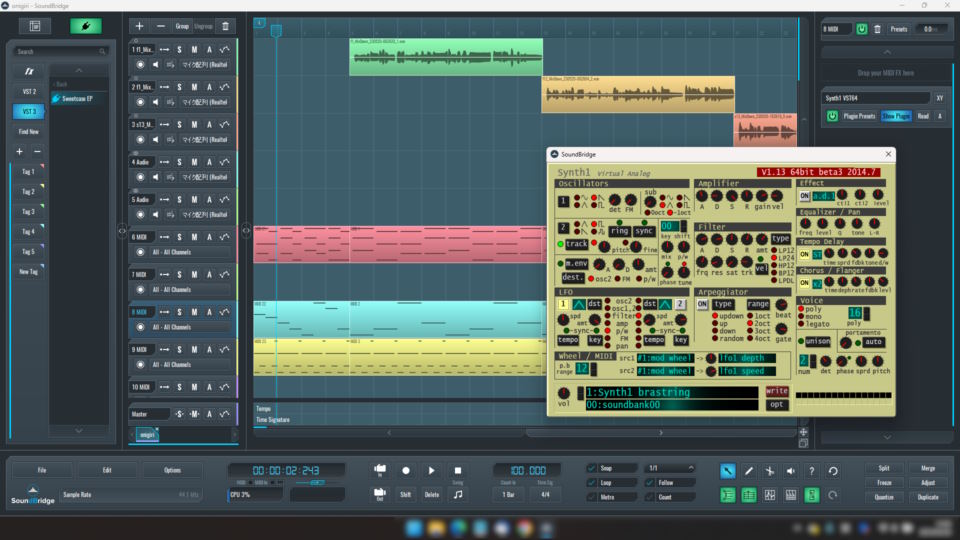Toggle the Loop checkbox

coord(591,482)
